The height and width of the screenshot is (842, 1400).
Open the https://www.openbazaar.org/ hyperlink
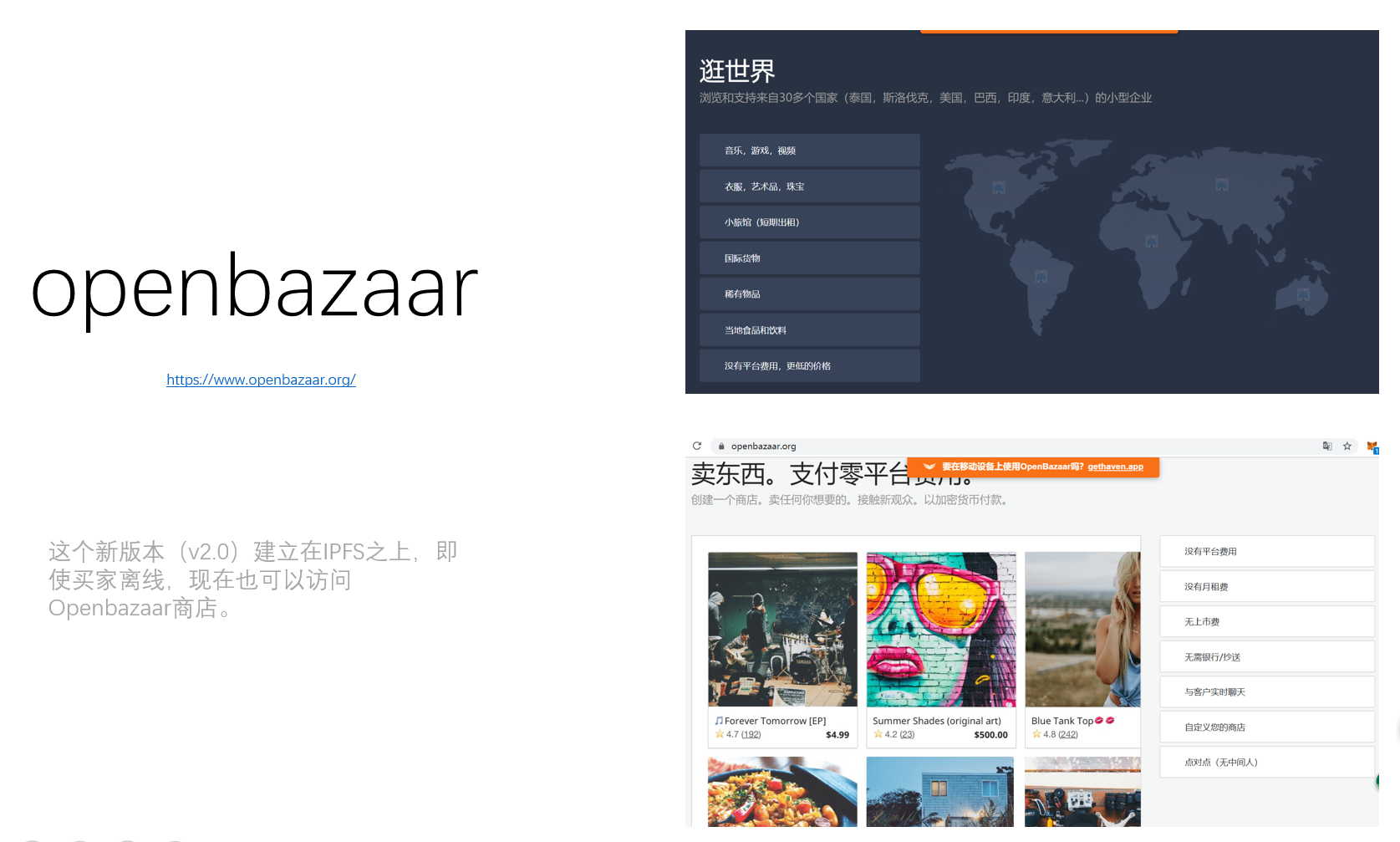261,380
